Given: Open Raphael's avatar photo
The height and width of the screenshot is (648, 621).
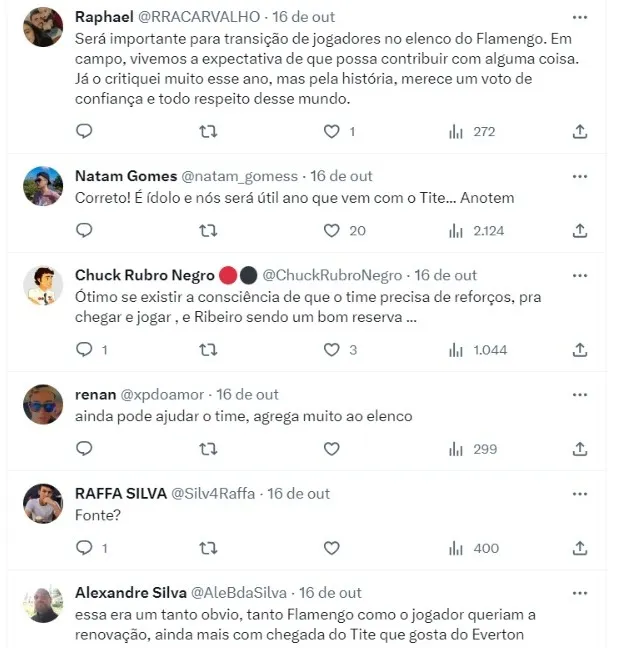Looking at the screenshot, I should tap(44, 27).
